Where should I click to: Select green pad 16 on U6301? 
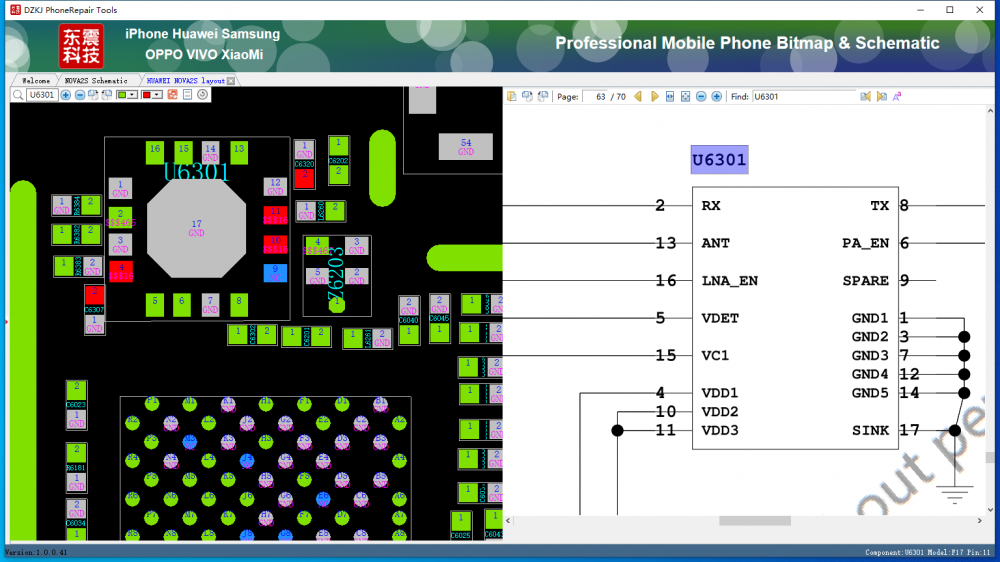pyautogui.click(x=155, y=152)
